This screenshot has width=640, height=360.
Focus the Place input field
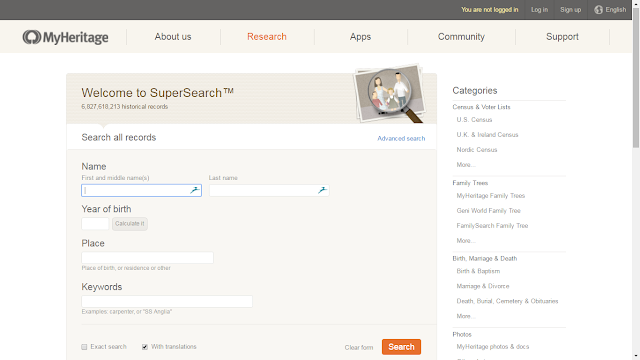[x=147, y=258]
